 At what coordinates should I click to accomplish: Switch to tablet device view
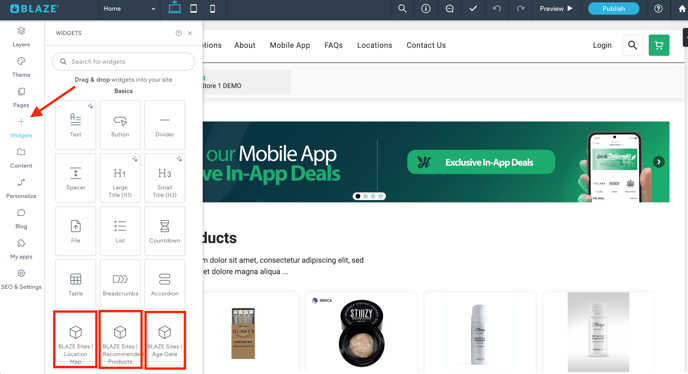tap(194, 9)
